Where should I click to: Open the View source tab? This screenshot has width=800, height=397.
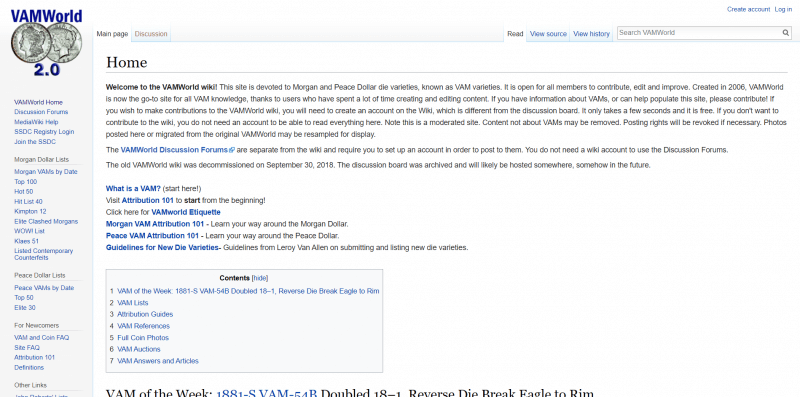[548, 34]
